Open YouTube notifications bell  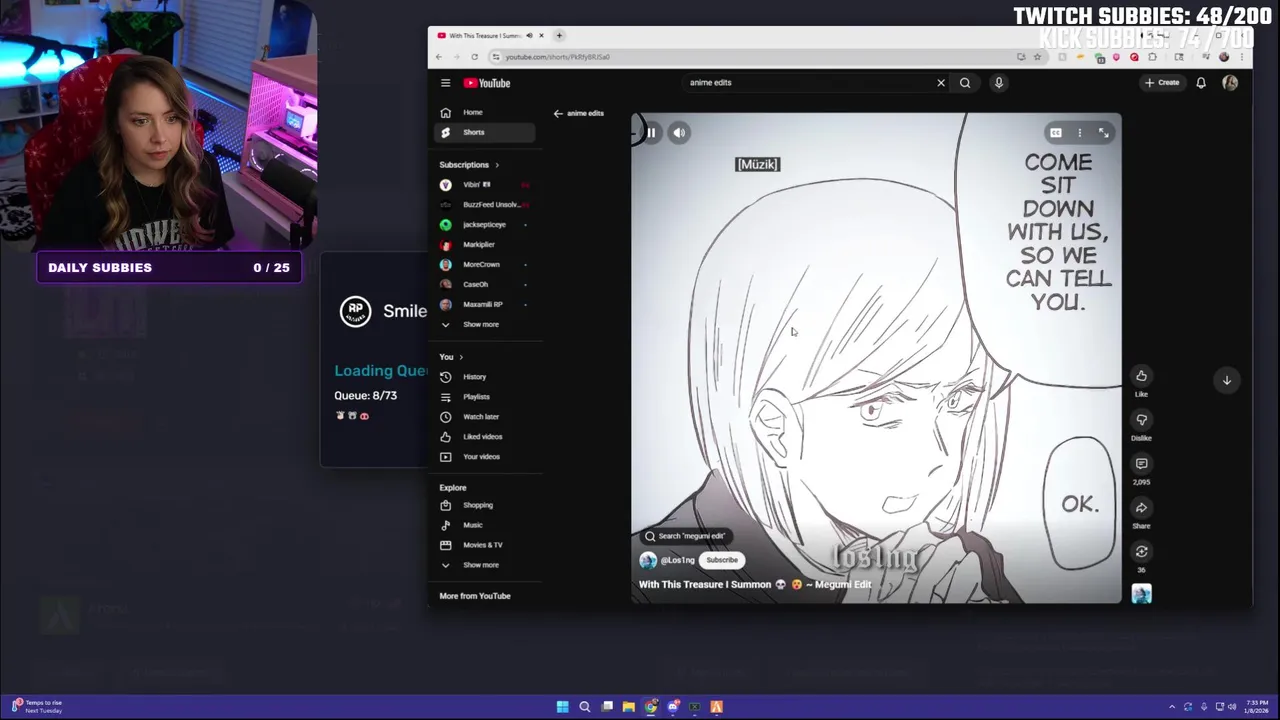coord(1201,83)
